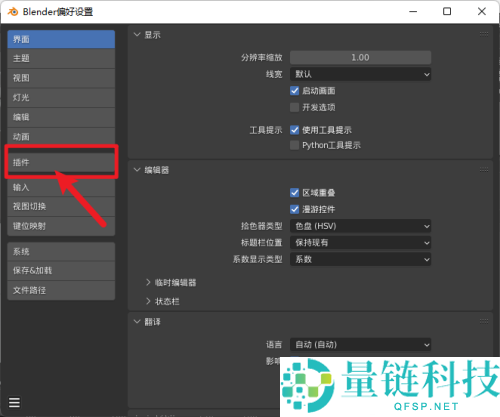The width and height of the screenshot is (500, 417).
Task: Open the 灯光 preferences tab
Action: [x=61, y=98]
